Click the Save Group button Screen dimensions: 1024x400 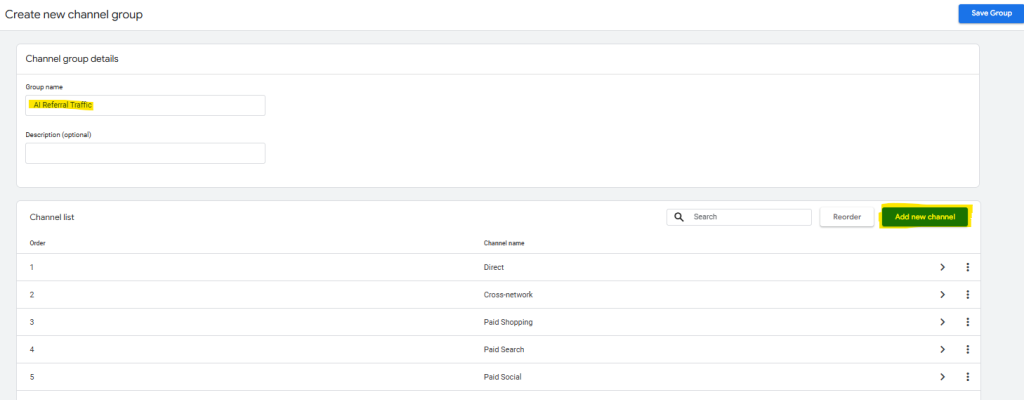click(x=985, y=13)
